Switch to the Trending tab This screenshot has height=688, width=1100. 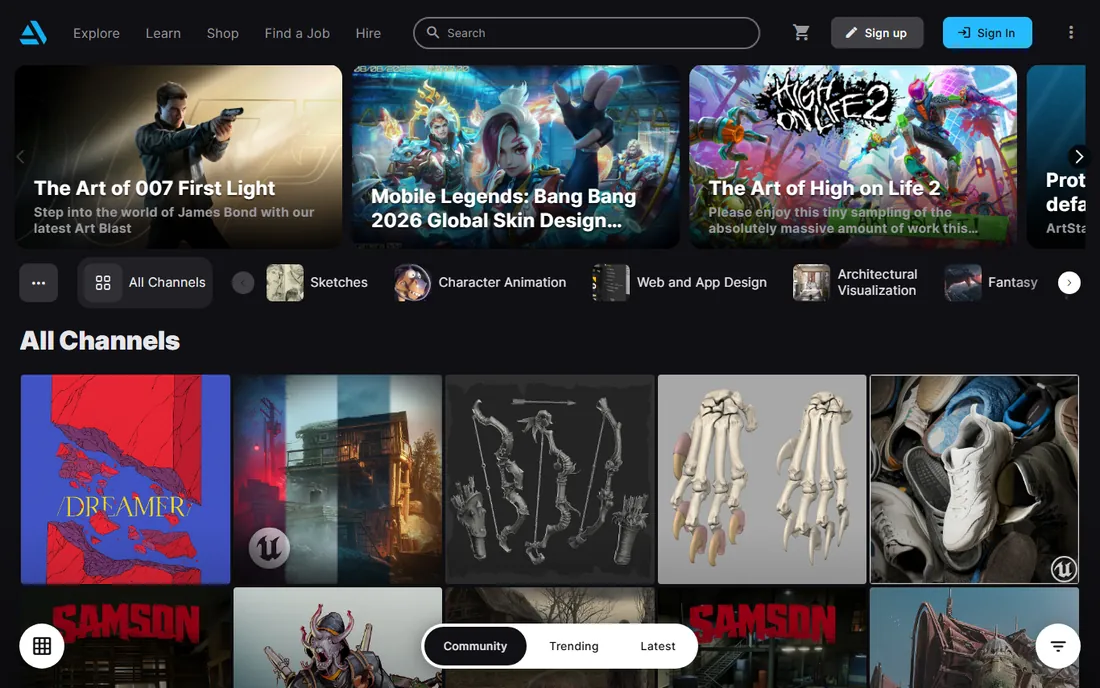click(x=574, y=646)
